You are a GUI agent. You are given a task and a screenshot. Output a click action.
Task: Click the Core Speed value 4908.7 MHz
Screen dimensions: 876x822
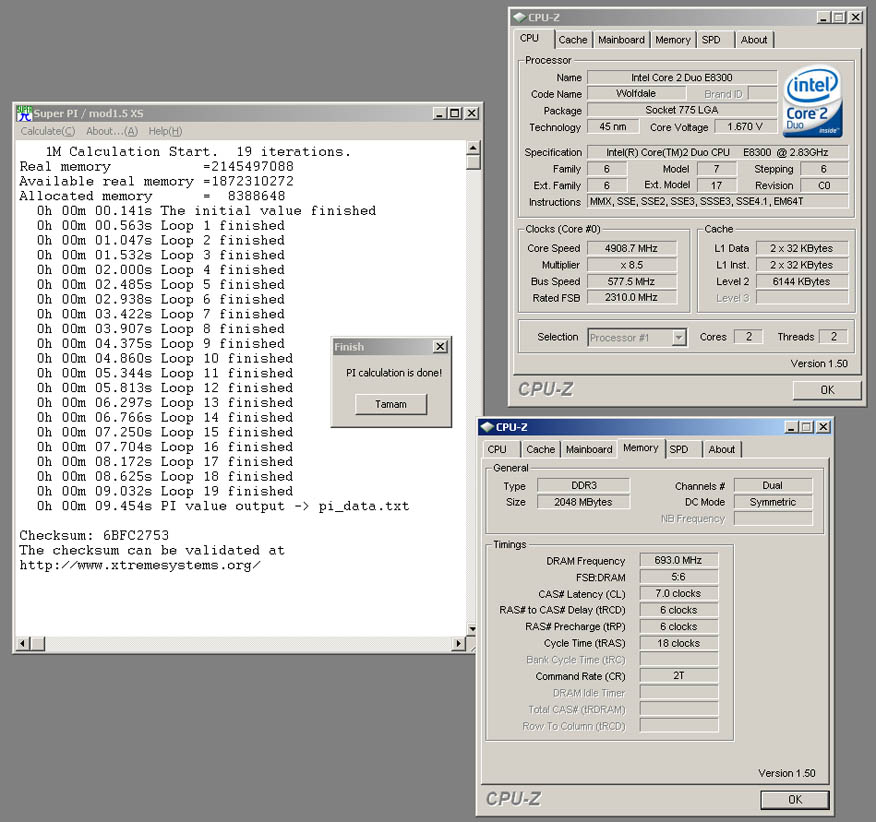point(631,248)
